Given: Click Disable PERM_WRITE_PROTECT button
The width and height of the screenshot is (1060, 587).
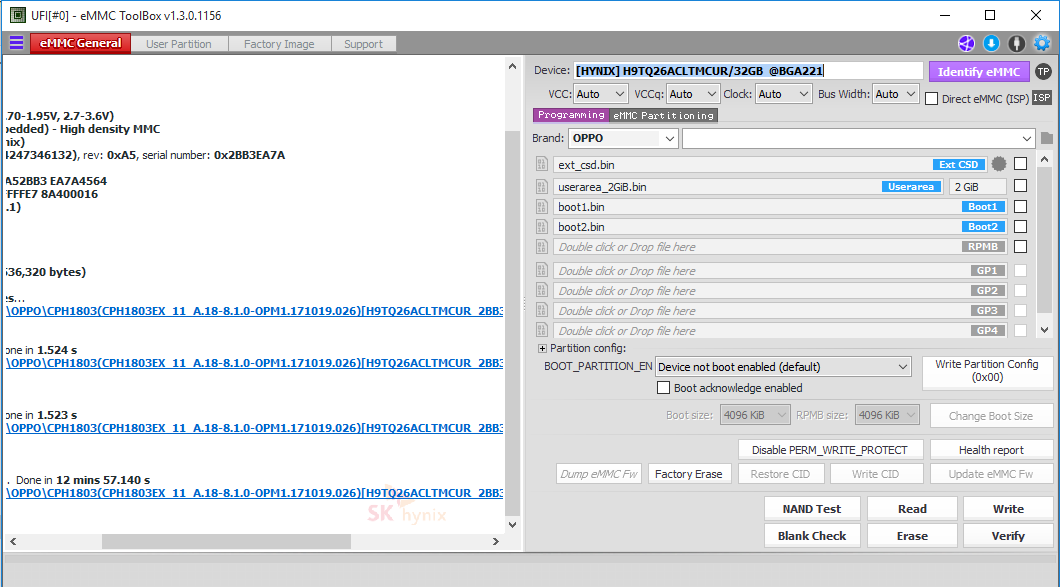Looking at the screenshot, I should [x=829, y=450].
